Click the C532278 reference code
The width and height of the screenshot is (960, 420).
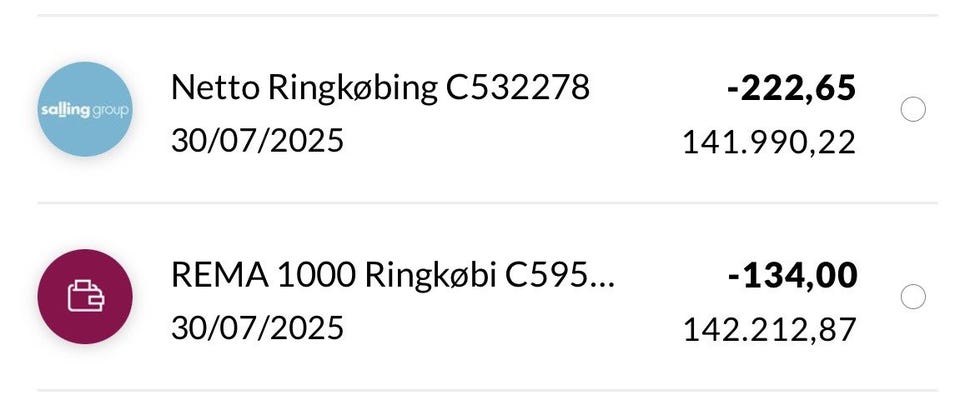[517, 89]
